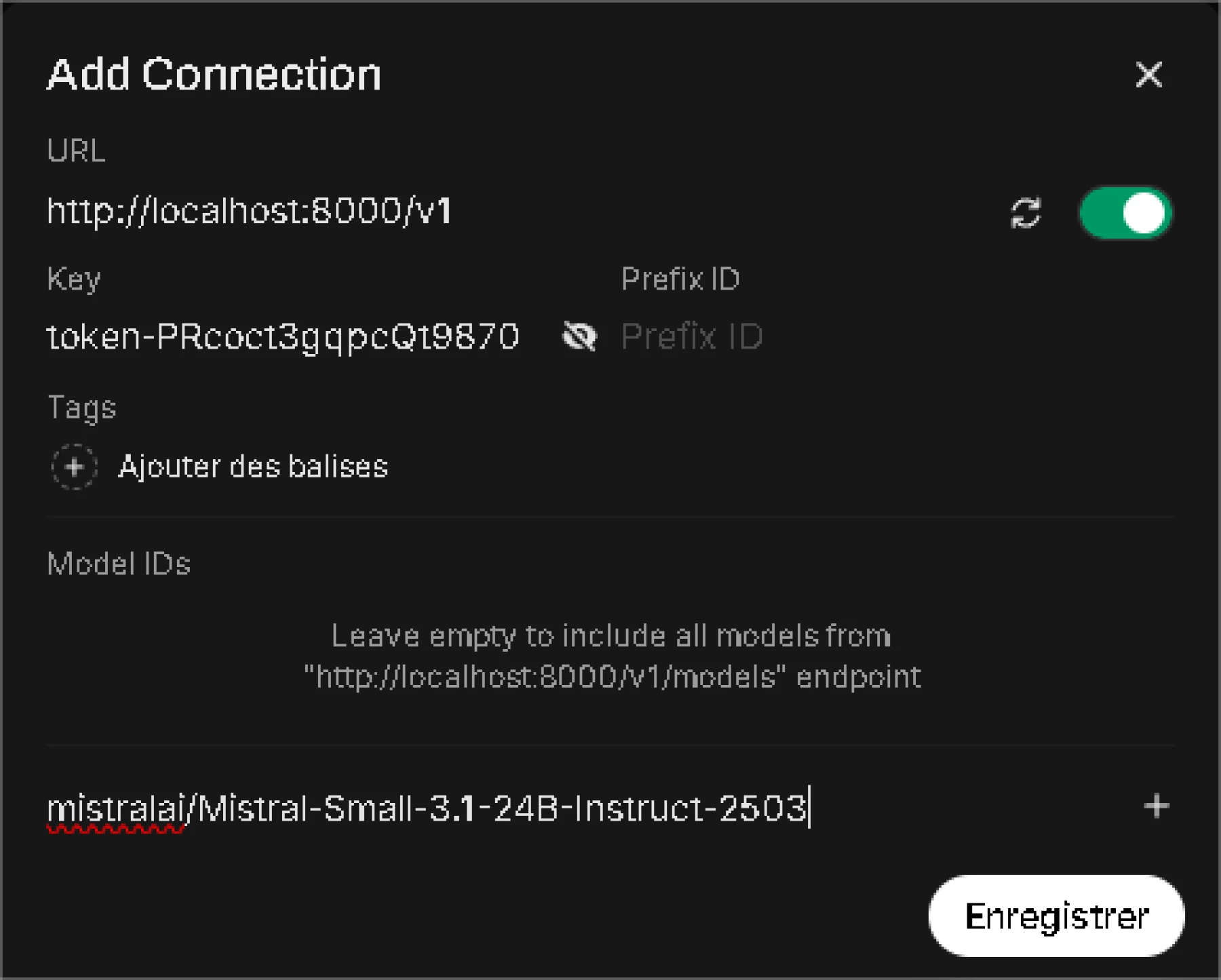This screenshot has width=1221, height=980.
Task: Click the Ajouter des balises text
Action: 253,467
